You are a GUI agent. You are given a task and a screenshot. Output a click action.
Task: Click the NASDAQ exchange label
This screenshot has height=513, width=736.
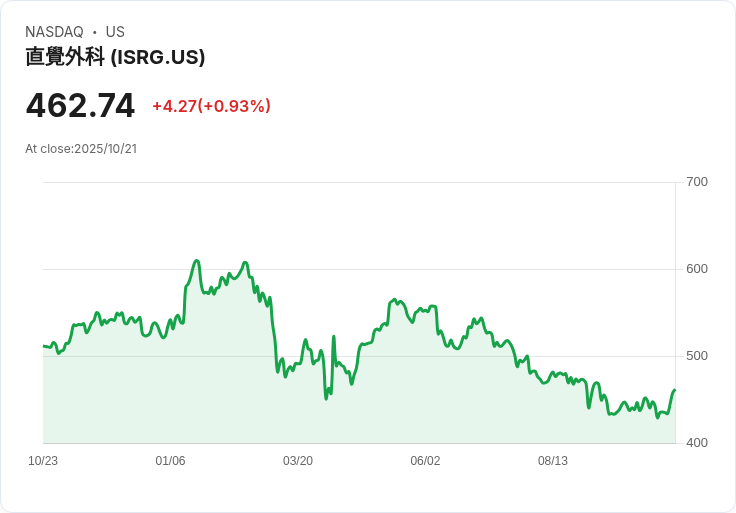click(54, 32)
